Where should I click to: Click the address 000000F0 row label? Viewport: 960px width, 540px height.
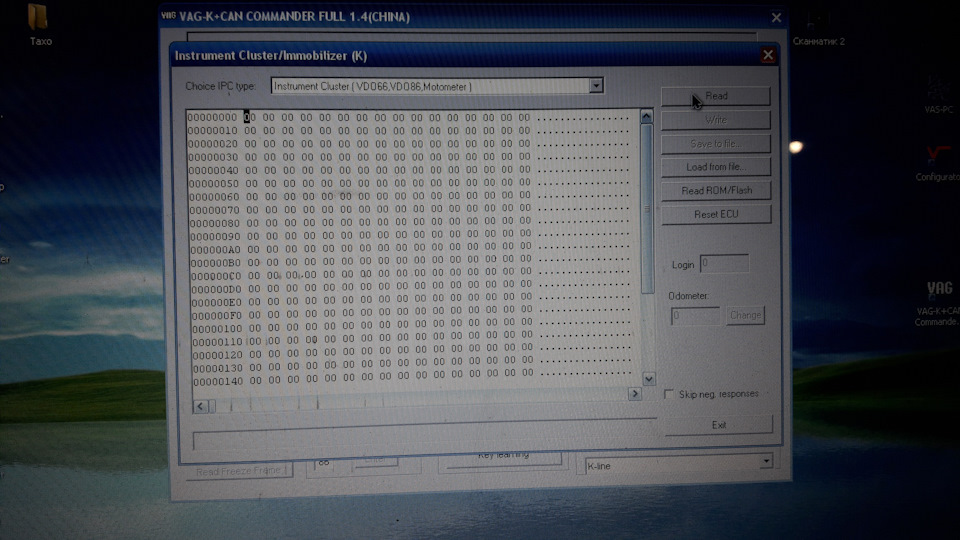pyautogui.click(x=217, y=316)
